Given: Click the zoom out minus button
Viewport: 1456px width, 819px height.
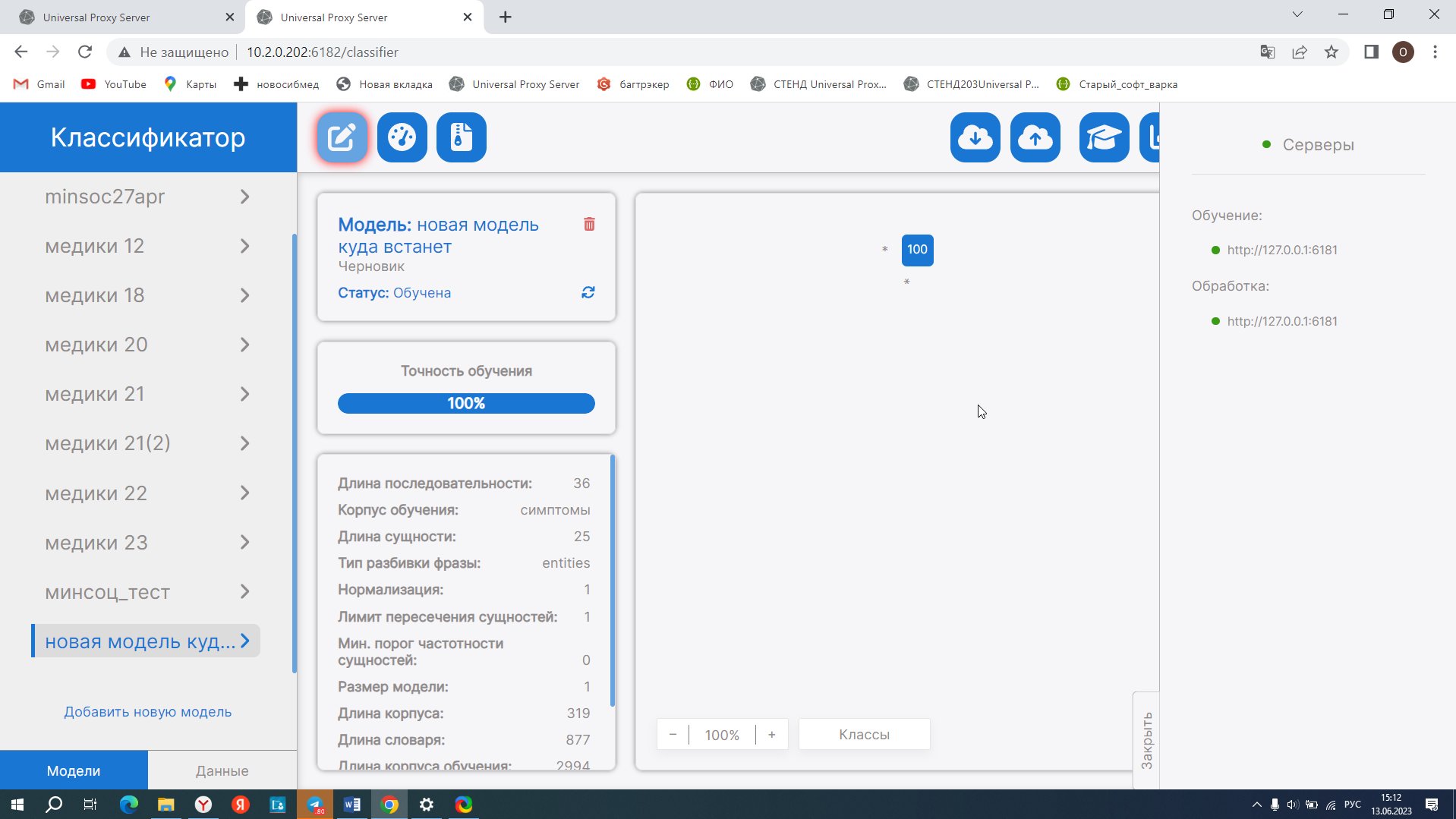Looking at the screenshot, I should click(673, 735).
